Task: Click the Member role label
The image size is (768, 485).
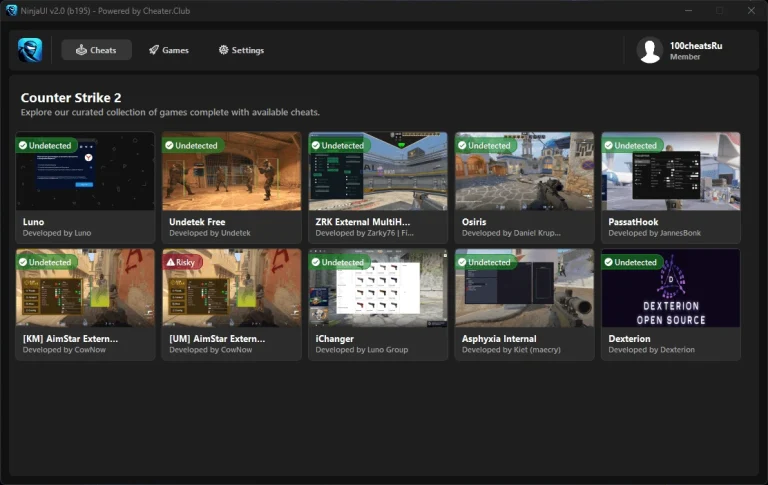Action: click(x=685, y=57)
